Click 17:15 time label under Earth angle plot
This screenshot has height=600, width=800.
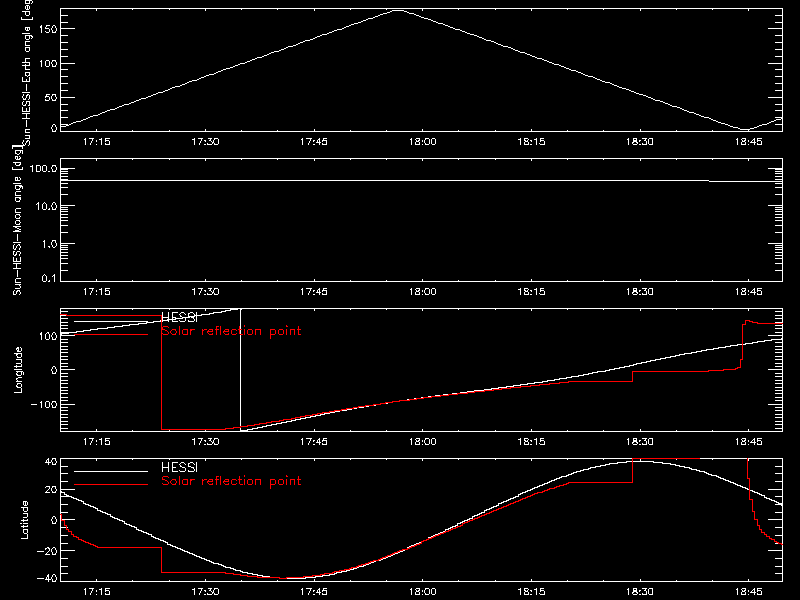pyautogui.click(x=96, y=141)
